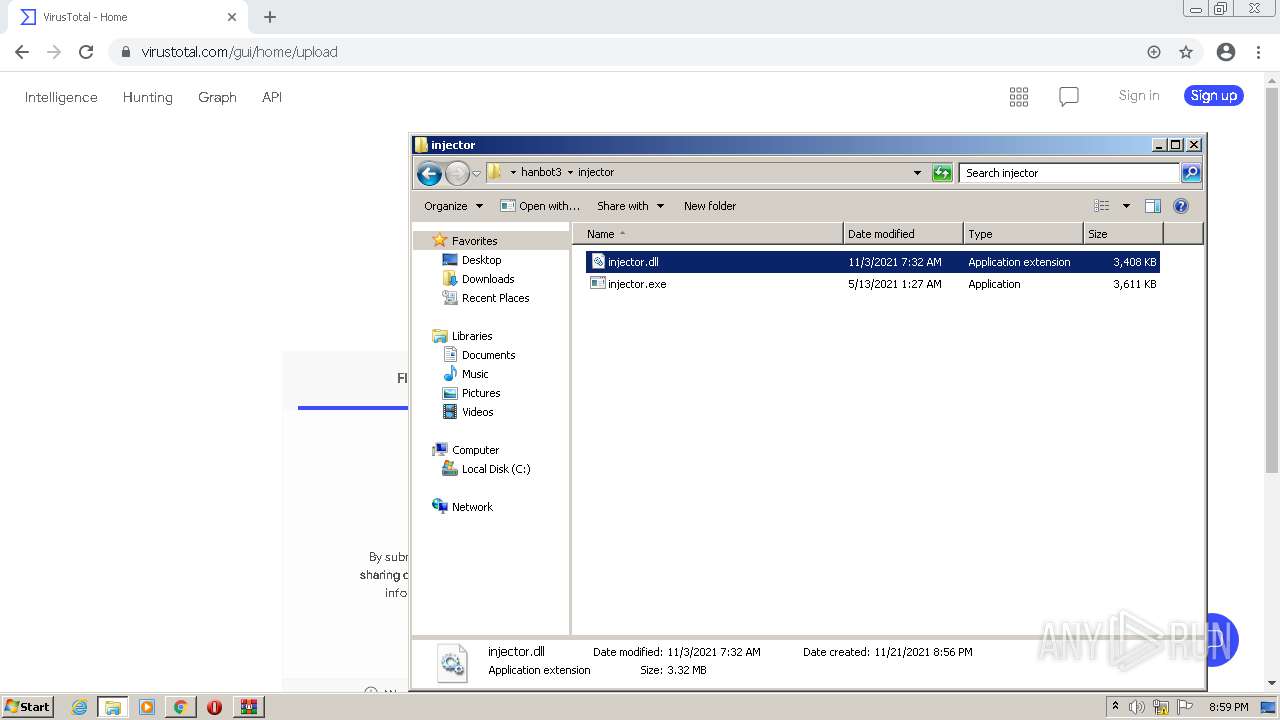Click Chrome back button
The height and width of the screenshot is (720, 1280).
[x=22, y=52]
